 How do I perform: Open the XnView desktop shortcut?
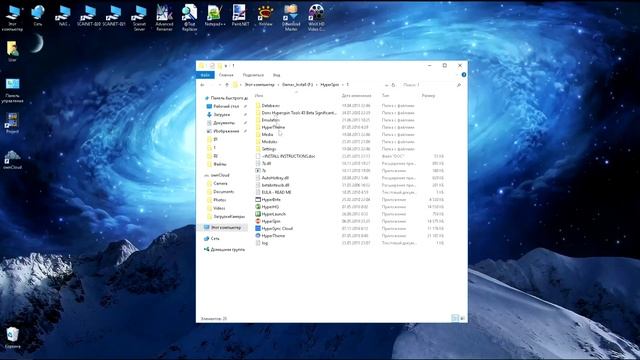[265, 16]
